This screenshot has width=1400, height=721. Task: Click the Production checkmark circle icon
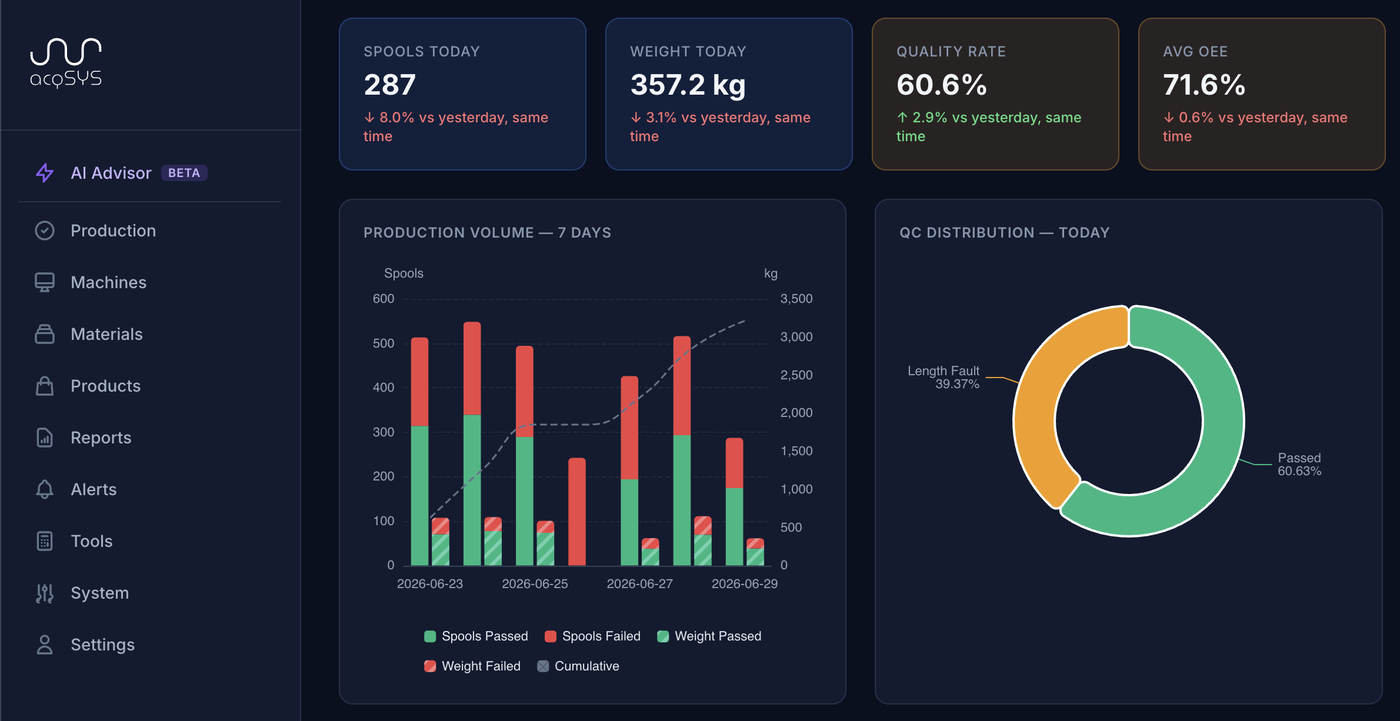tap(45, 231)
